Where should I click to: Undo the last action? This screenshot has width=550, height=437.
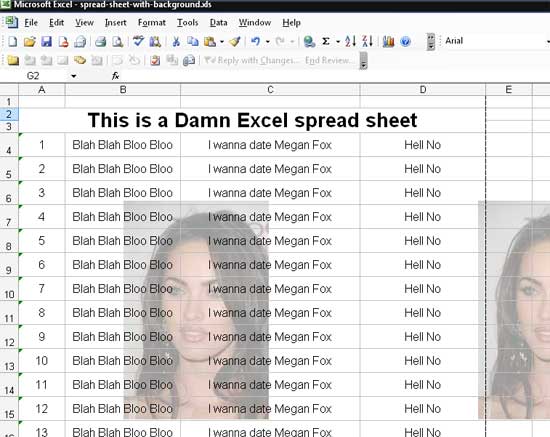(x=255, y=42)
